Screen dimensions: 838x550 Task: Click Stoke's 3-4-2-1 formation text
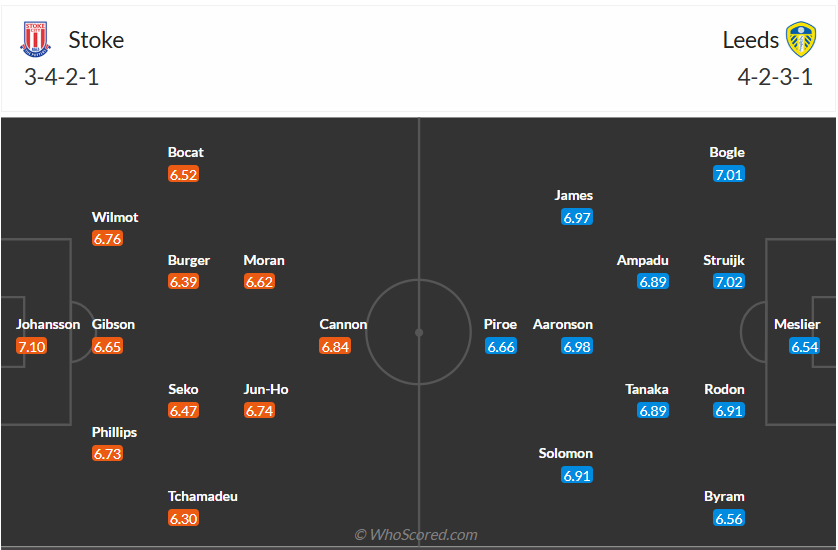[62, 78]
